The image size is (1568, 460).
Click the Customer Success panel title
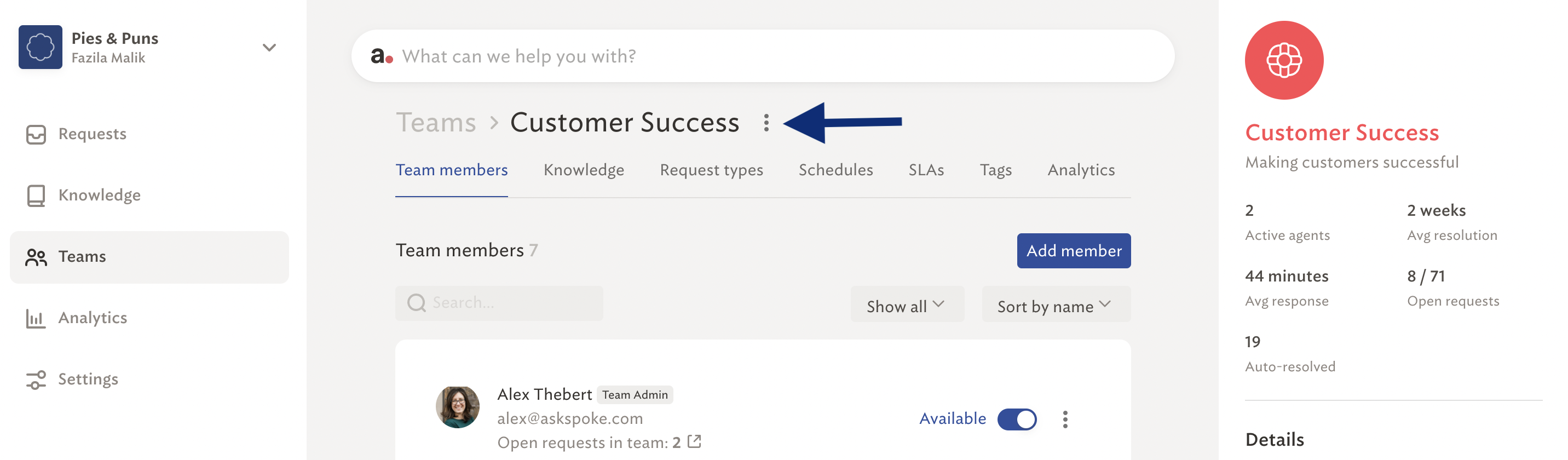[x=1341, y=133]
